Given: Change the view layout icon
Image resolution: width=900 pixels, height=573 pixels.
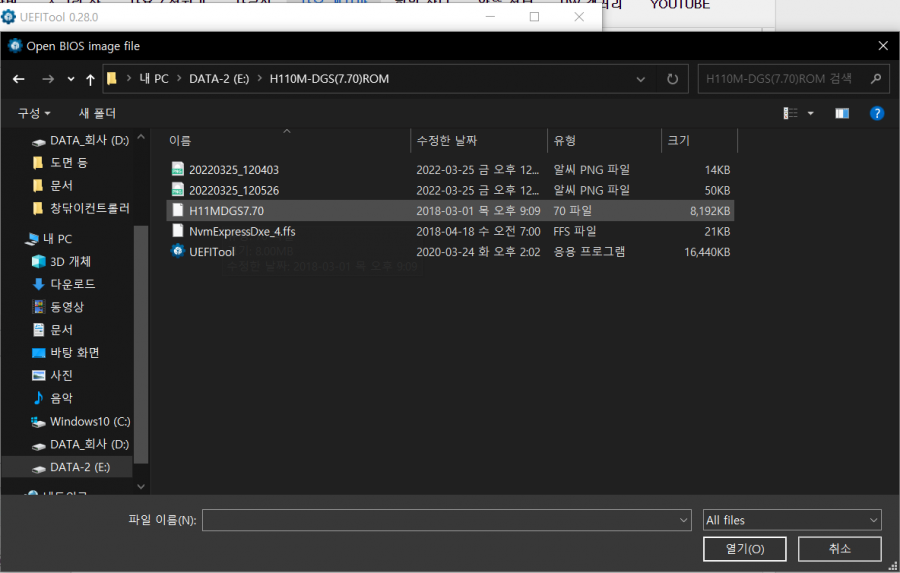Looking at the screenshot, I should click(x=790, y=113).
